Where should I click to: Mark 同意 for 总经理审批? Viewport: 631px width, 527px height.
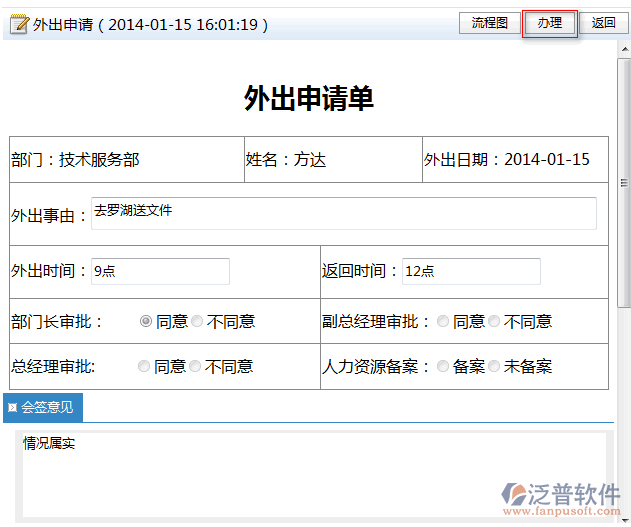(x=144, y=366)
